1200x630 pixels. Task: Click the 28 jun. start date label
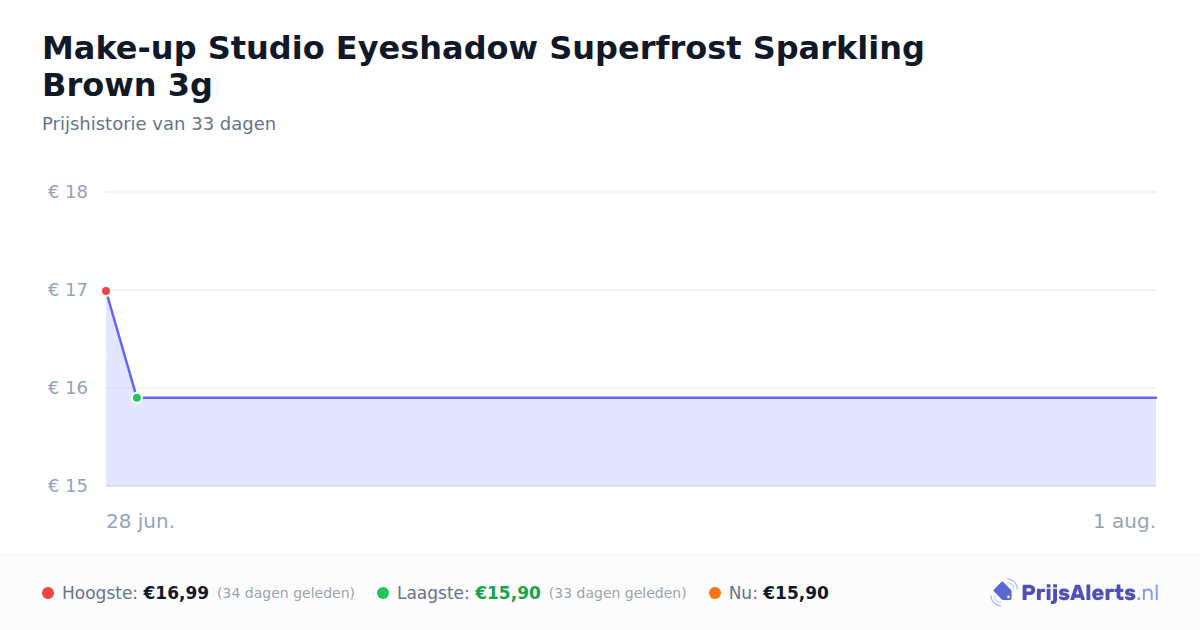coord(141,522)
